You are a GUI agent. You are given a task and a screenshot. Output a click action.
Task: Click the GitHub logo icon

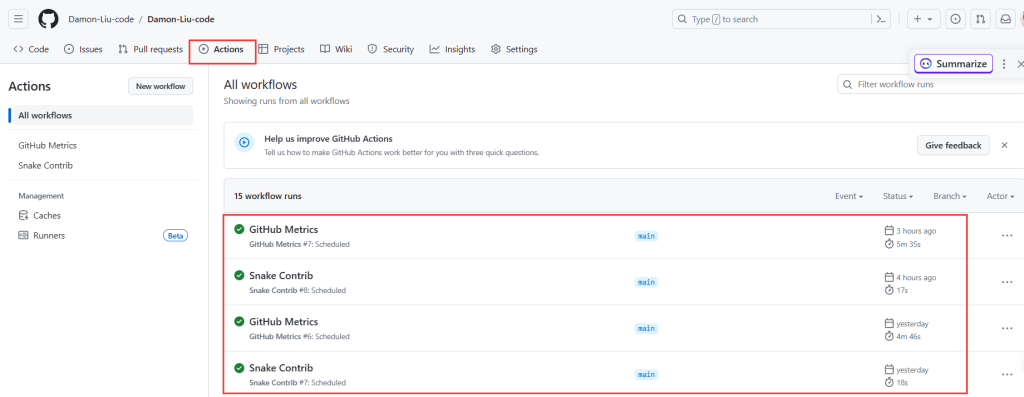click(48, 19)
